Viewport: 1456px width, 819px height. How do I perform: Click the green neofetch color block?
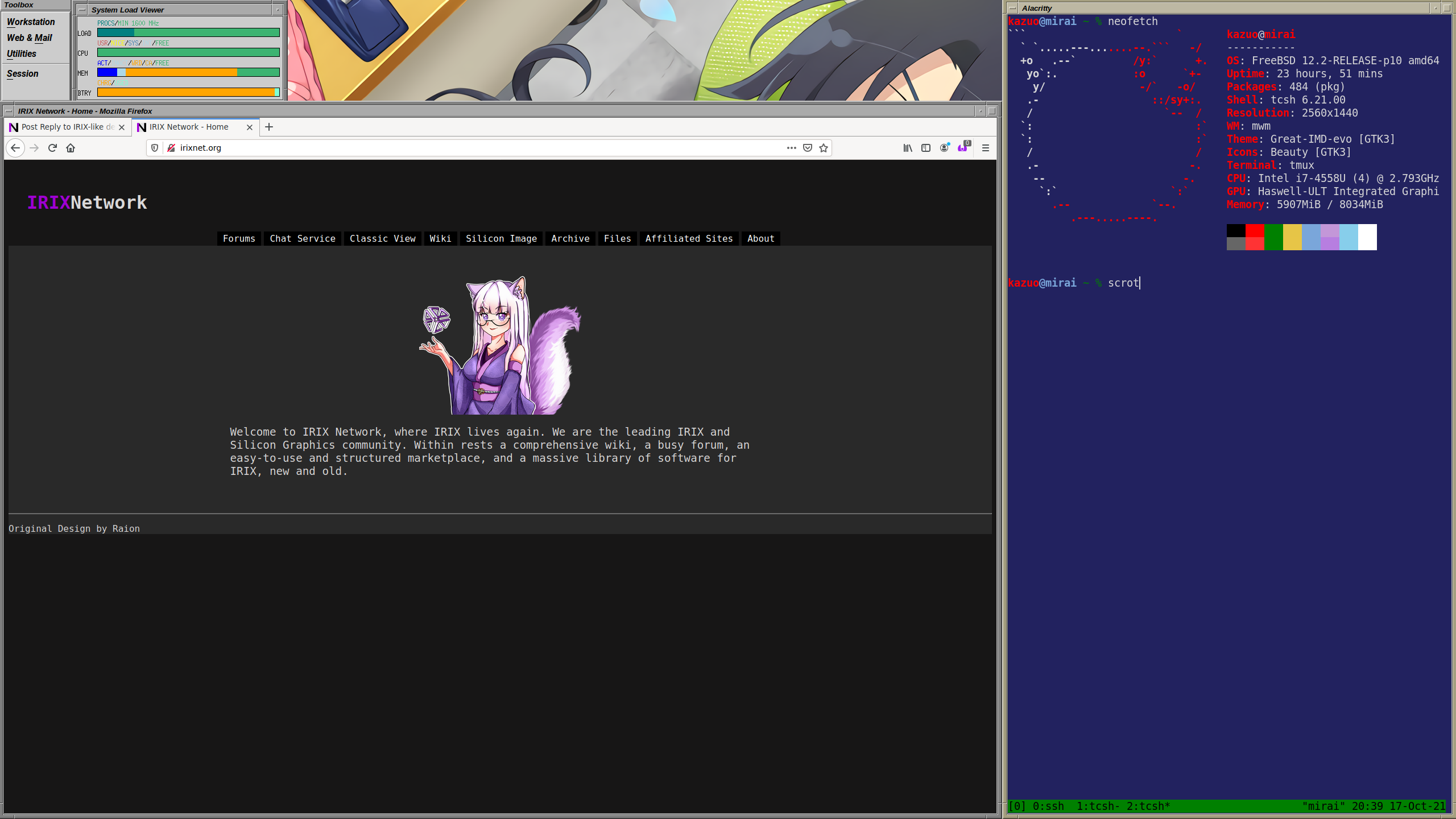tap(1273, 237)
